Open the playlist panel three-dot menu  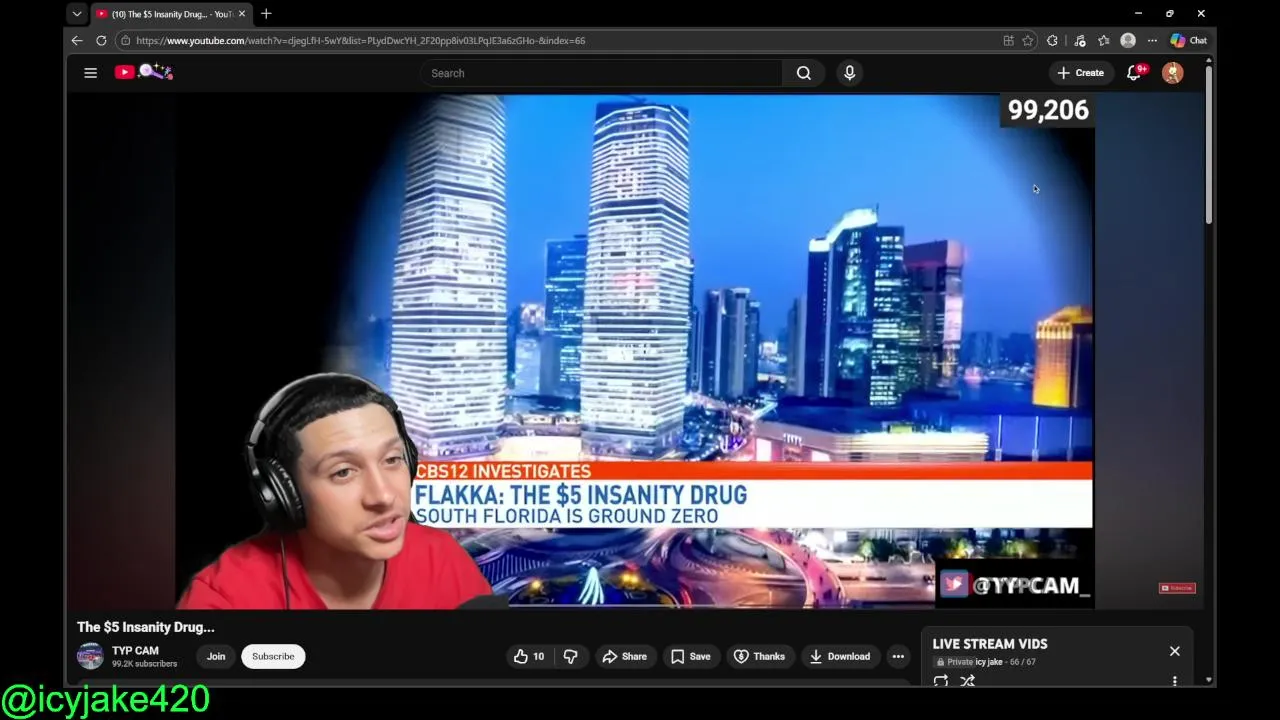[1174, 681]
